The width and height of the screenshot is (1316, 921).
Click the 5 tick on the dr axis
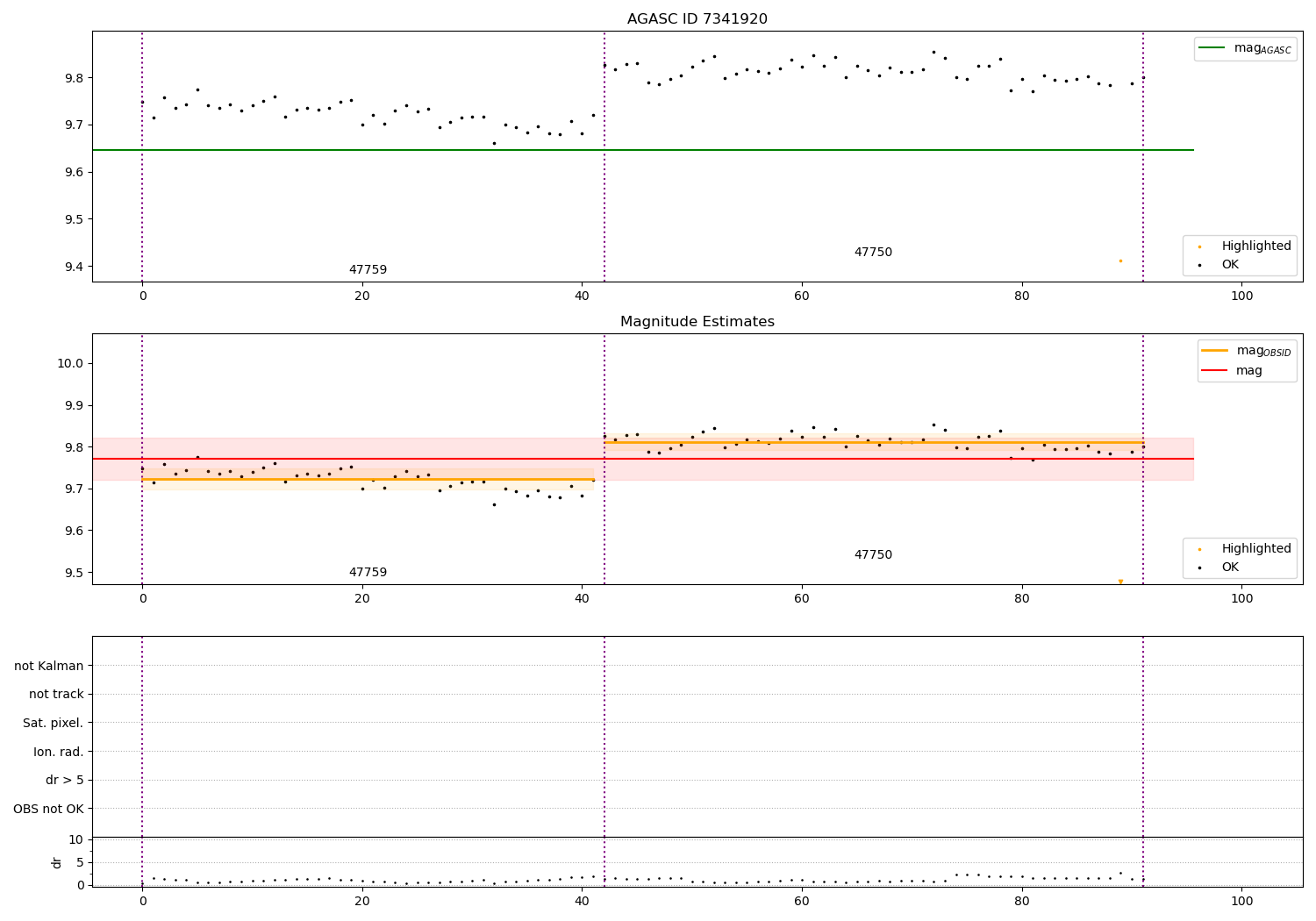(x=81, y=862)
